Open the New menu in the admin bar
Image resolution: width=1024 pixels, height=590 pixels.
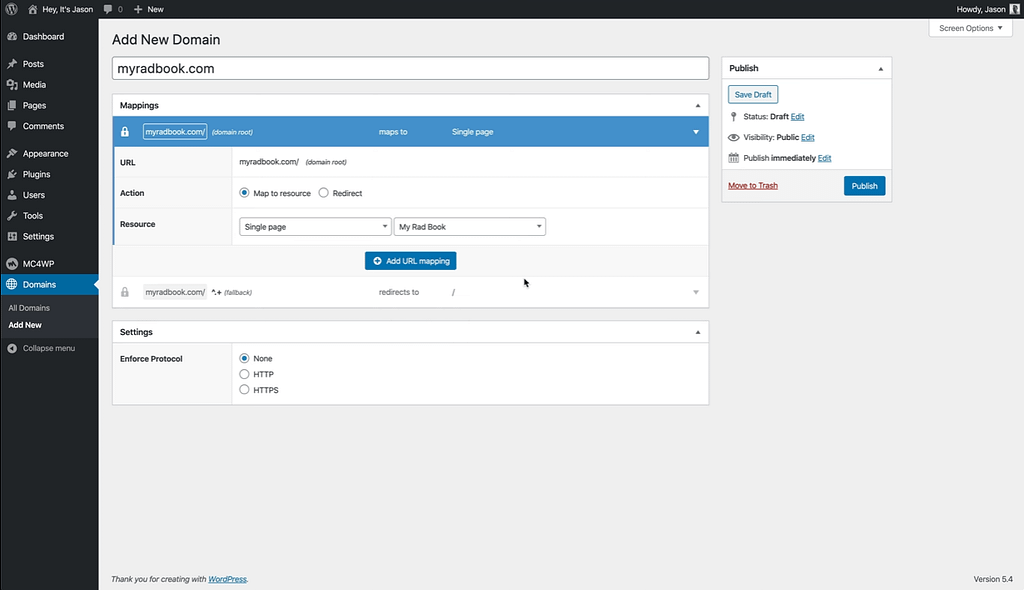pos(148,9)
